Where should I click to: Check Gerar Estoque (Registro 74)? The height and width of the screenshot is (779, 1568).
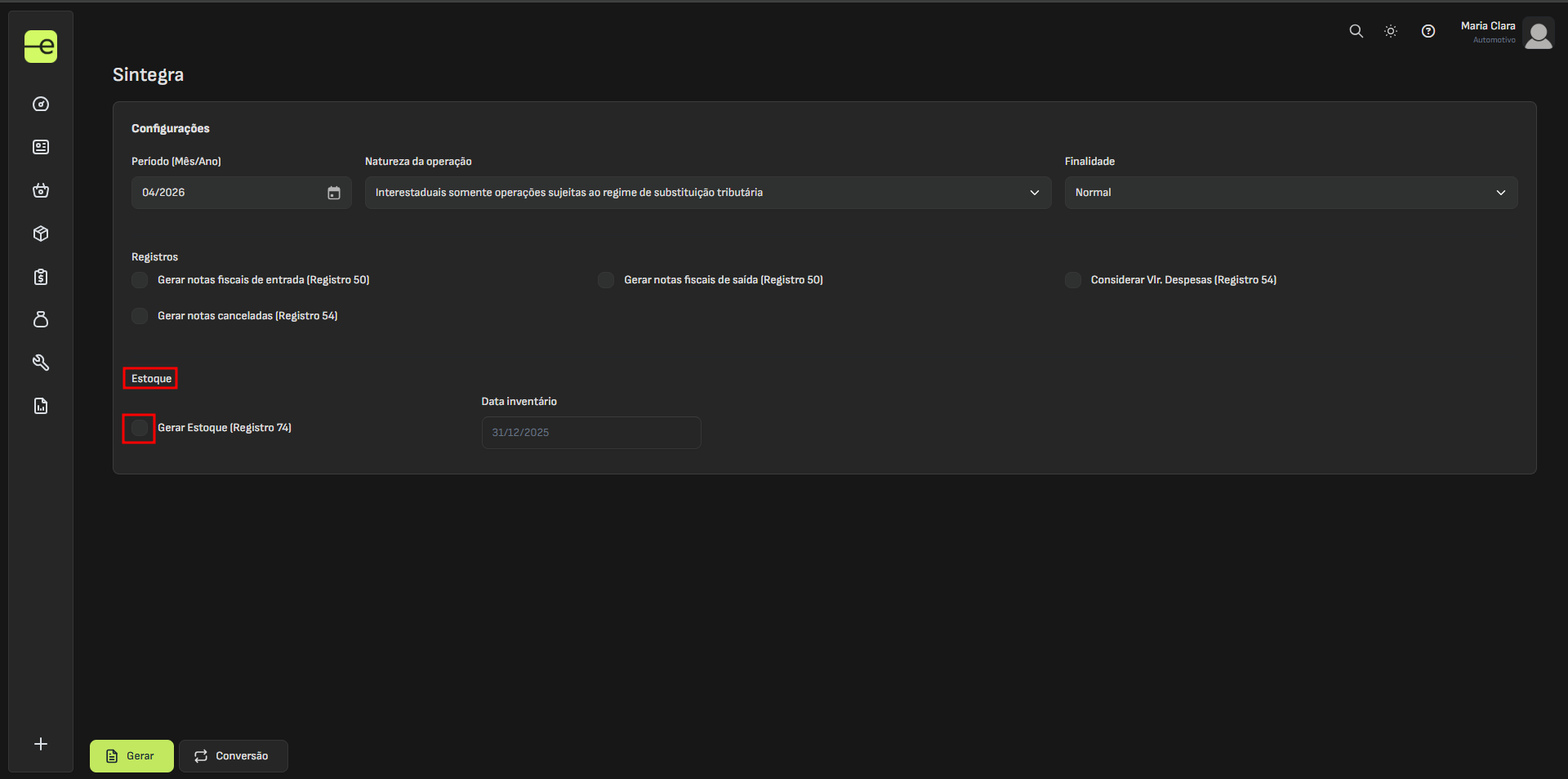(x=140, y=428)
